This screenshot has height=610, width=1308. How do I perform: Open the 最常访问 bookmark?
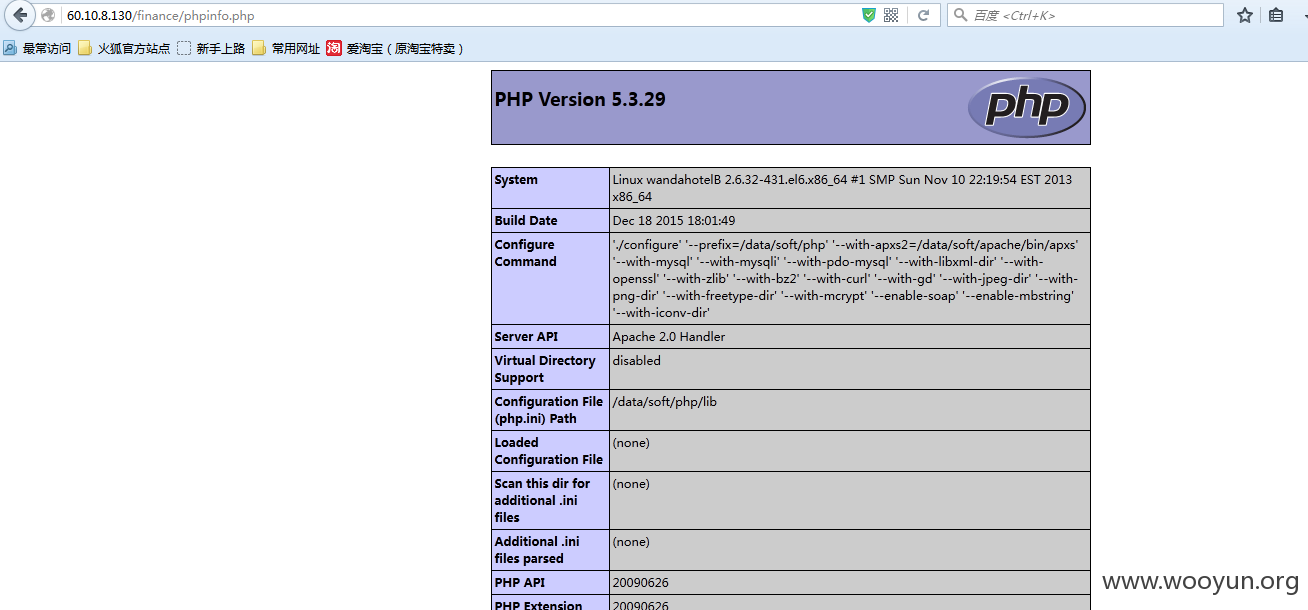(37, 48)
